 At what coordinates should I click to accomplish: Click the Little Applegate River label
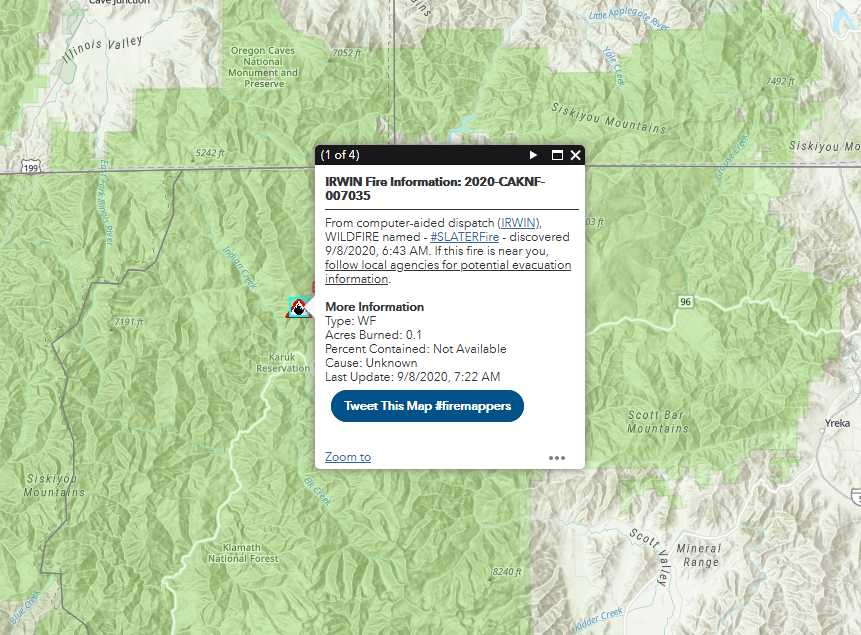click(x=629, y=18)
